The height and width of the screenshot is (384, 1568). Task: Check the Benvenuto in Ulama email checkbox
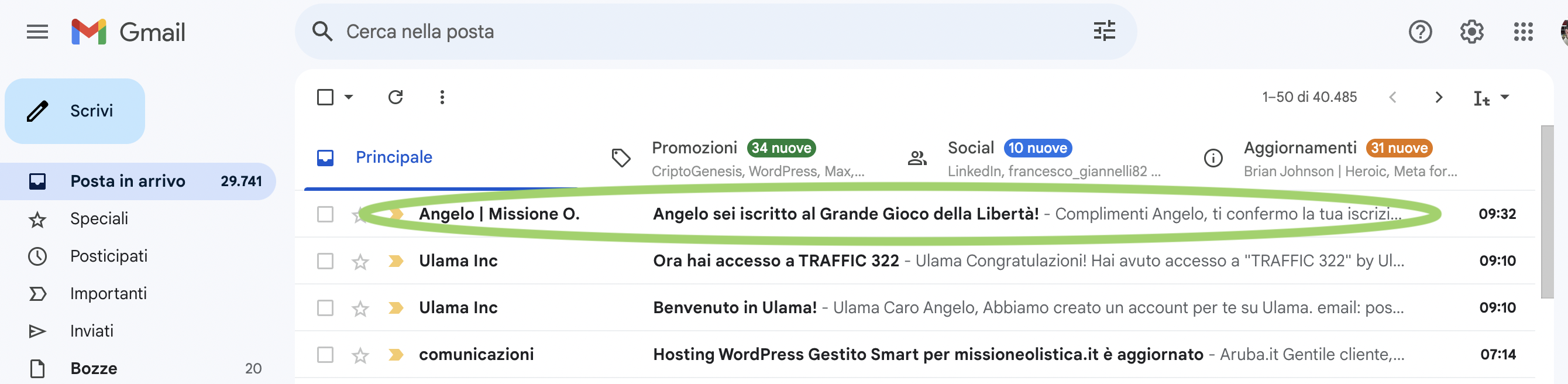(x=325, y=308)
